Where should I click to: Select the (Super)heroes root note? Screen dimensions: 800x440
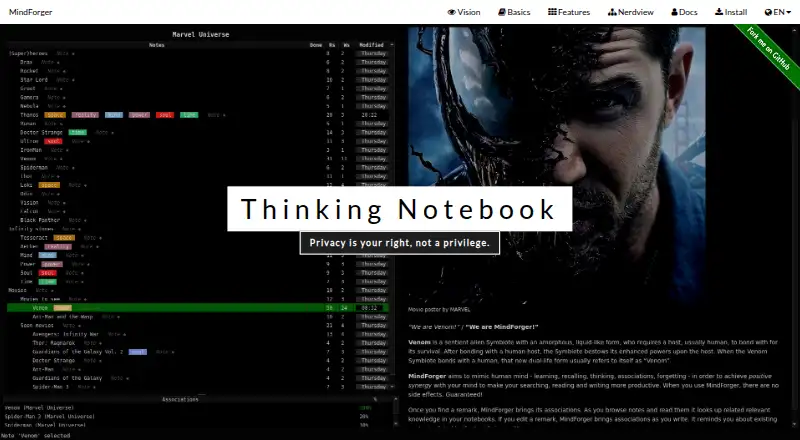(28, 53)
